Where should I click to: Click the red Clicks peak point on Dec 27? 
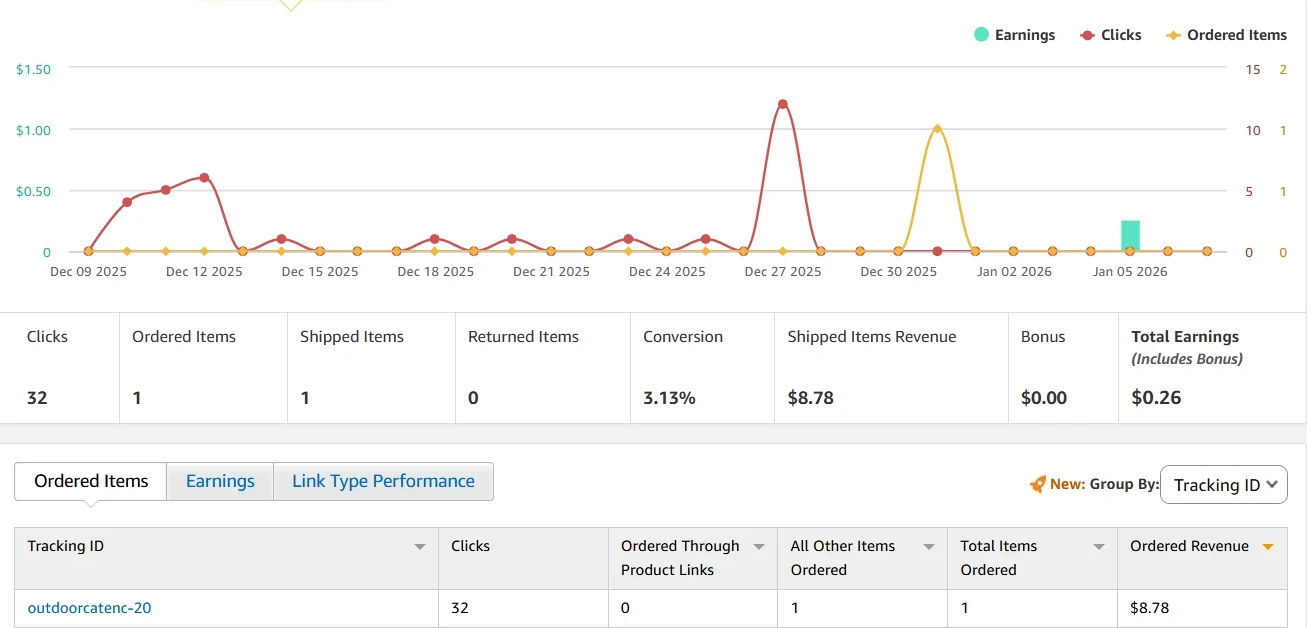coord(782,104)
